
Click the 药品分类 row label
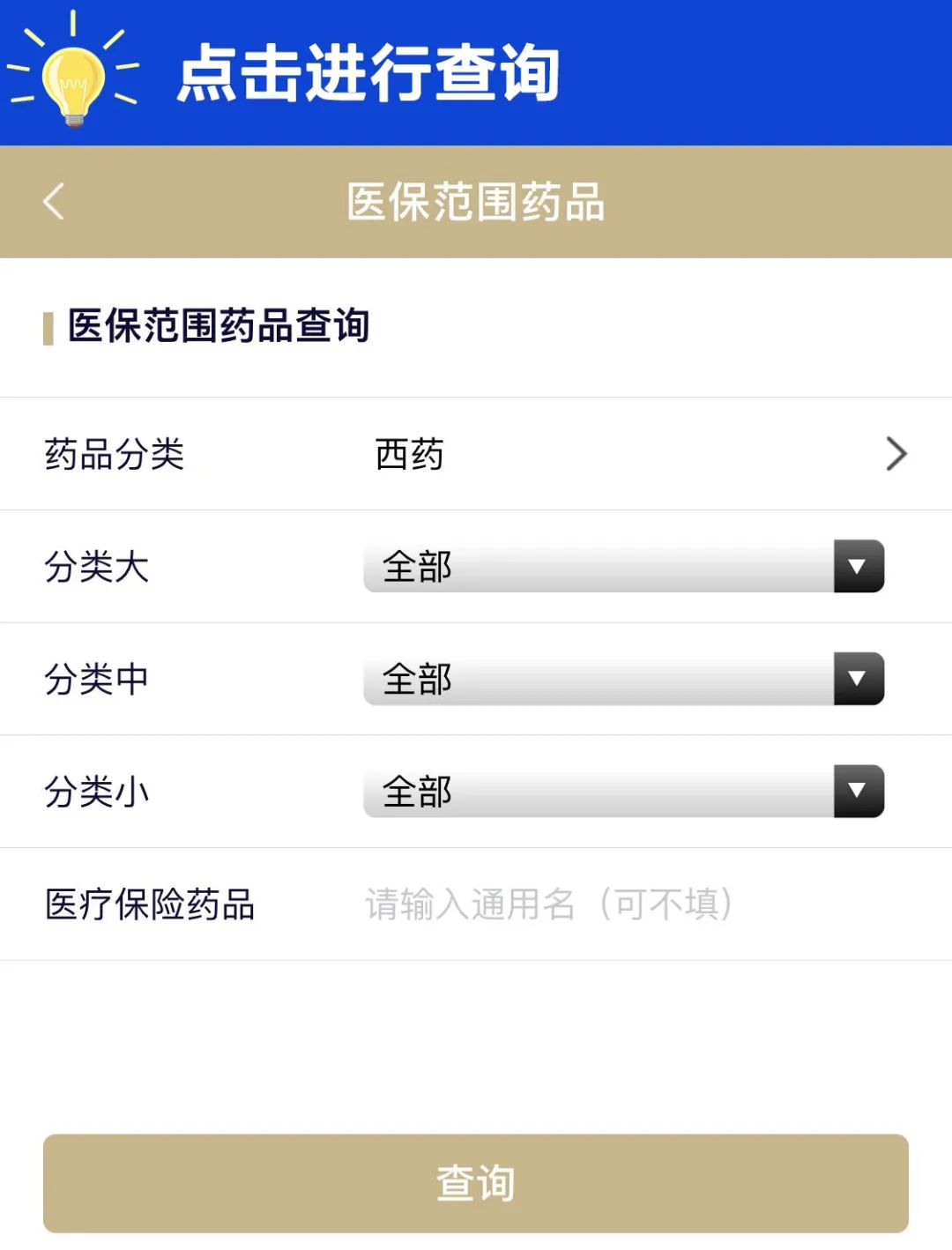[115, 455]
